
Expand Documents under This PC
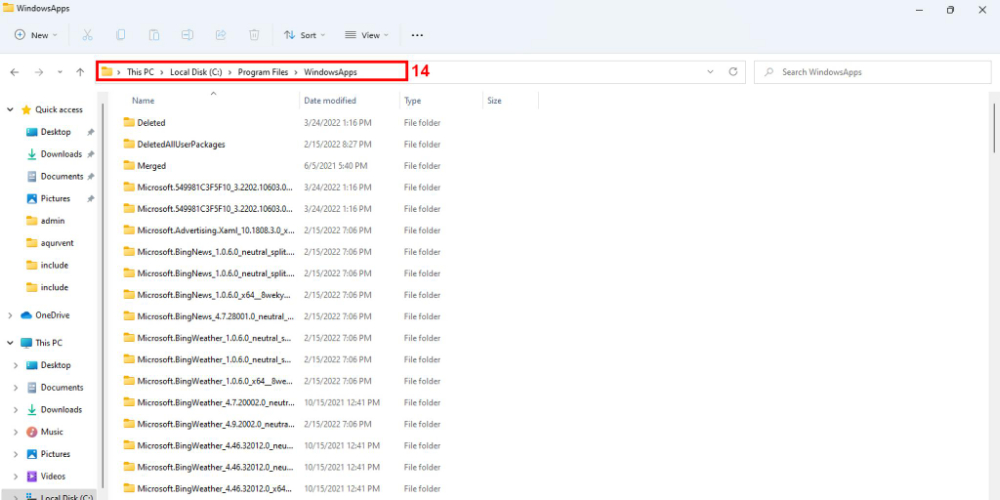[x=16, y=388]
